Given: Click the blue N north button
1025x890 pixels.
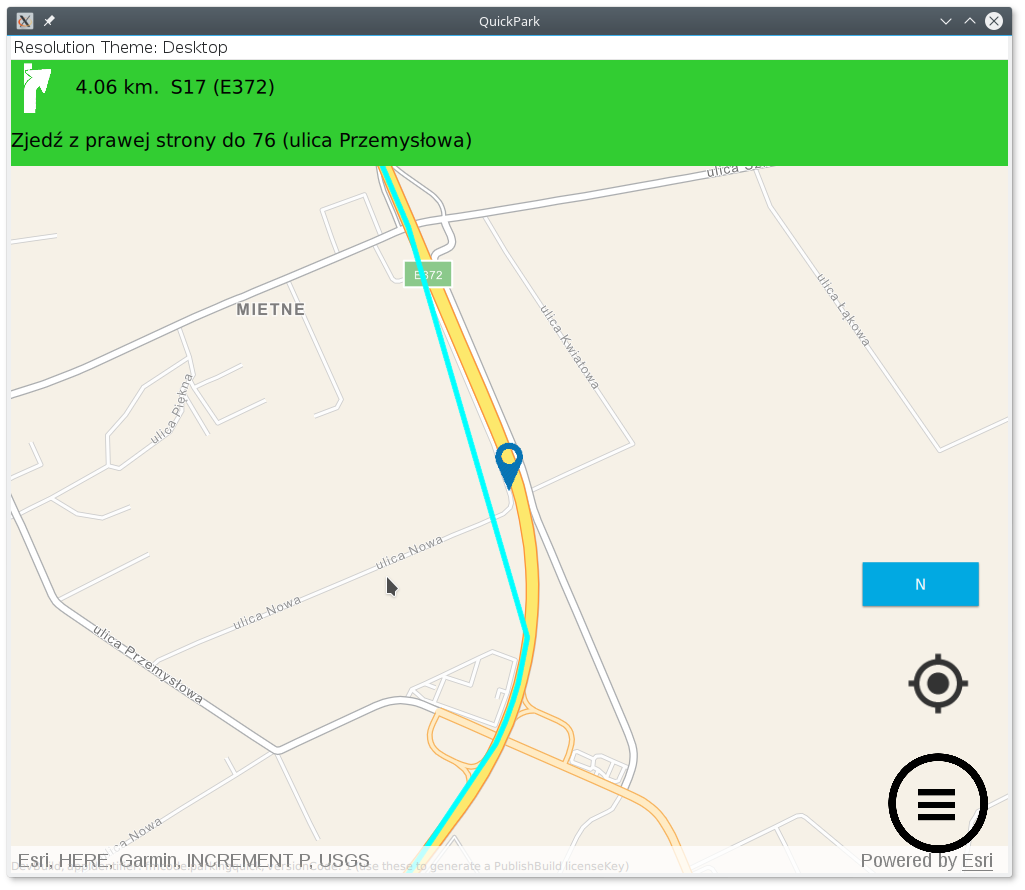Looking at the screenshot, I should tap(920, 584).
